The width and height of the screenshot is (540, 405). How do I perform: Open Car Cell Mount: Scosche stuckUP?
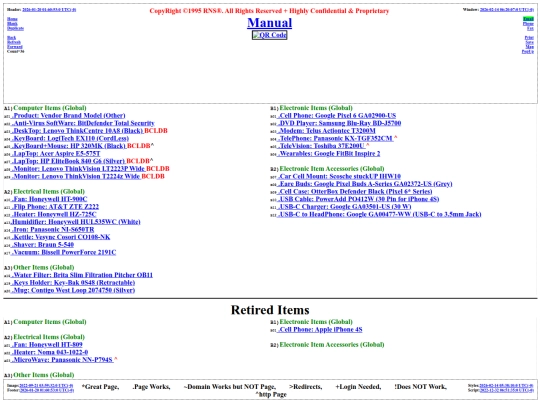tap(339, 176)
